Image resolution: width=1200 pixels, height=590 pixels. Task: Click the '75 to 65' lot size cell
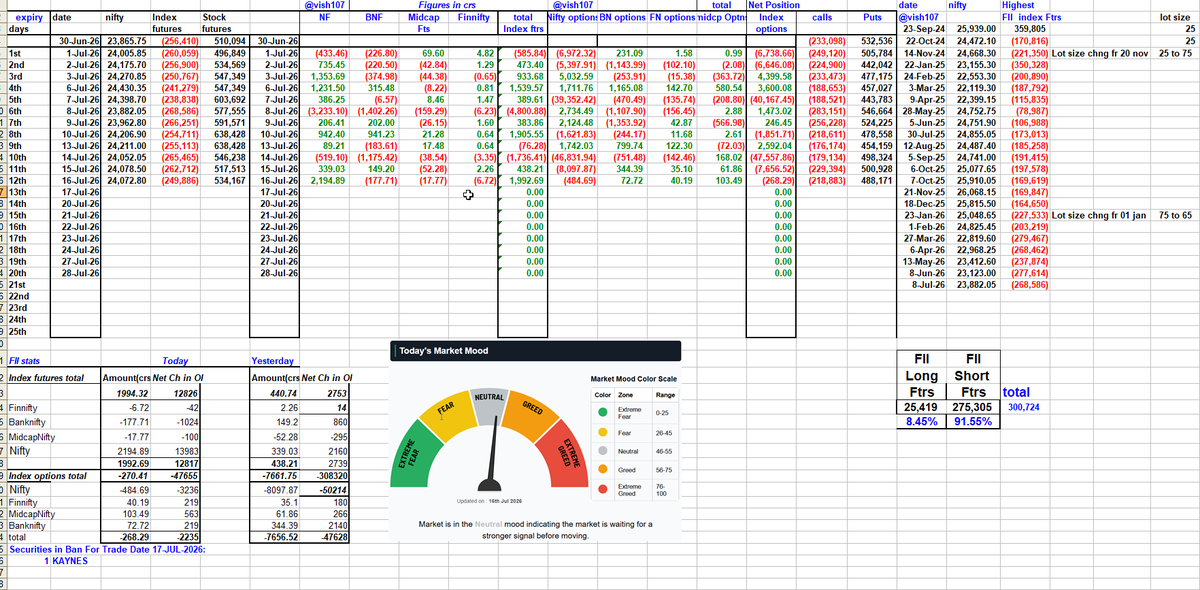[1175, 214]
